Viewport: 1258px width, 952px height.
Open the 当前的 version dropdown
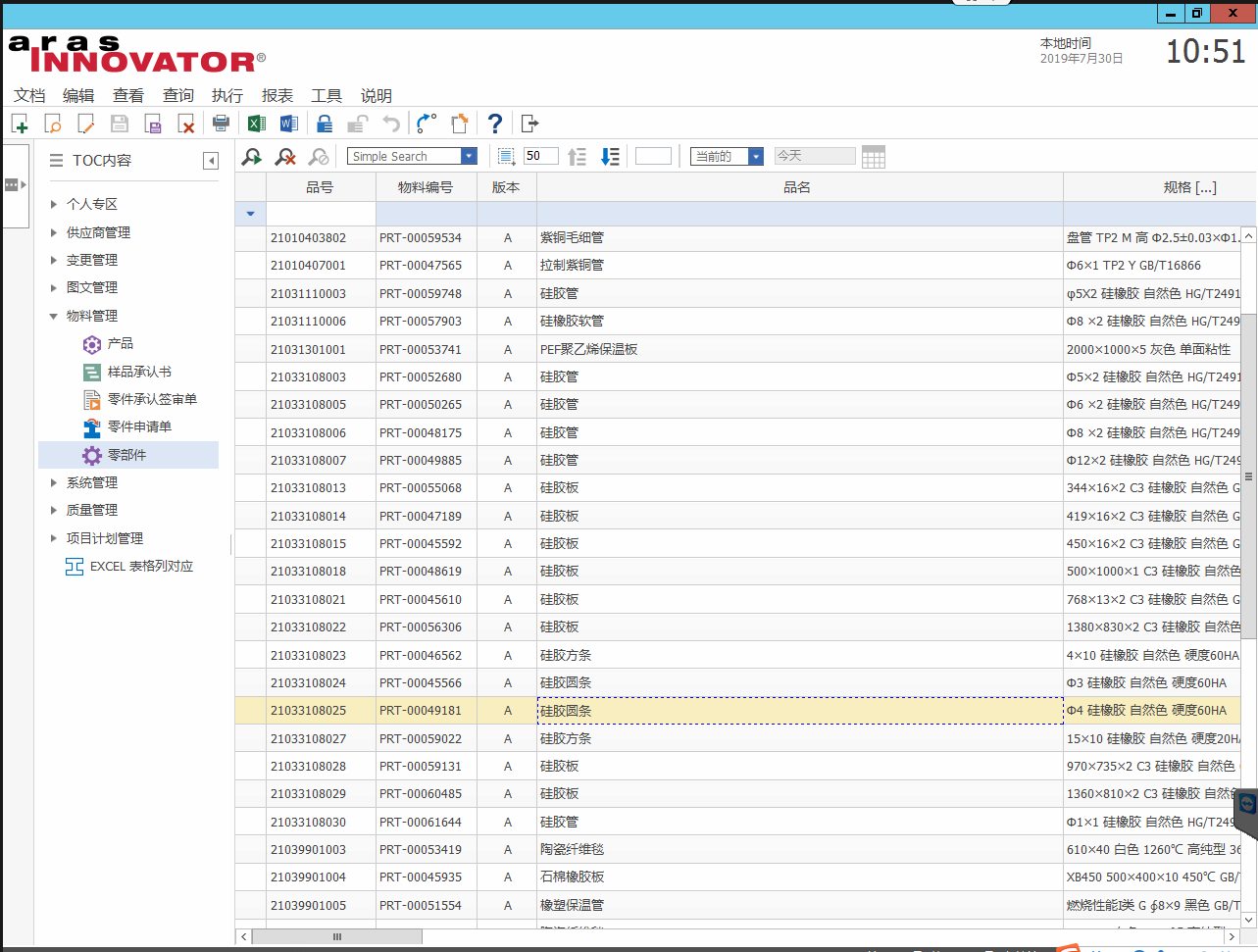click(x=755, y=157)
